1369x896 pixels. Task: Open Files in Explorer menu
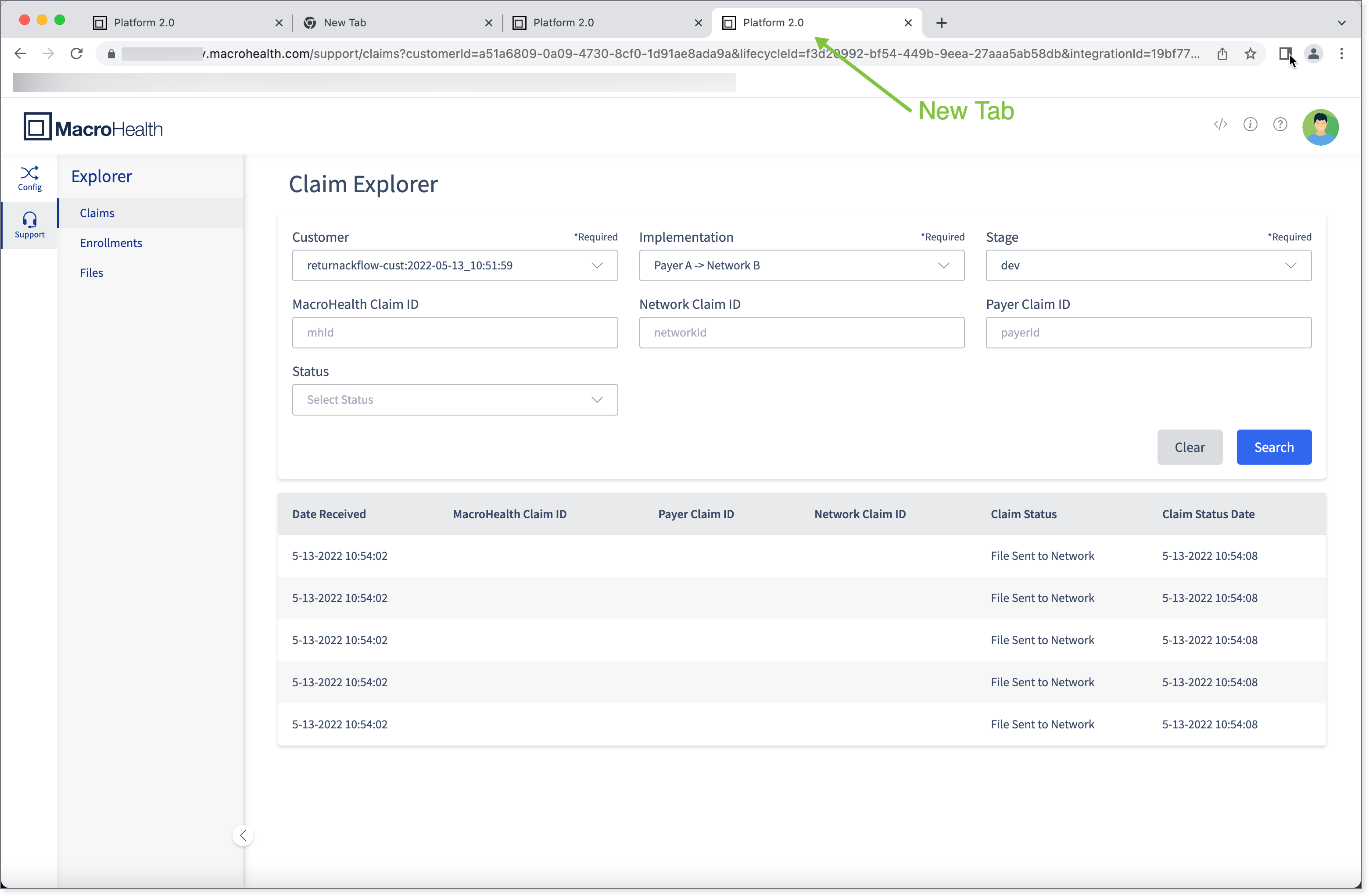click(91, 273)
